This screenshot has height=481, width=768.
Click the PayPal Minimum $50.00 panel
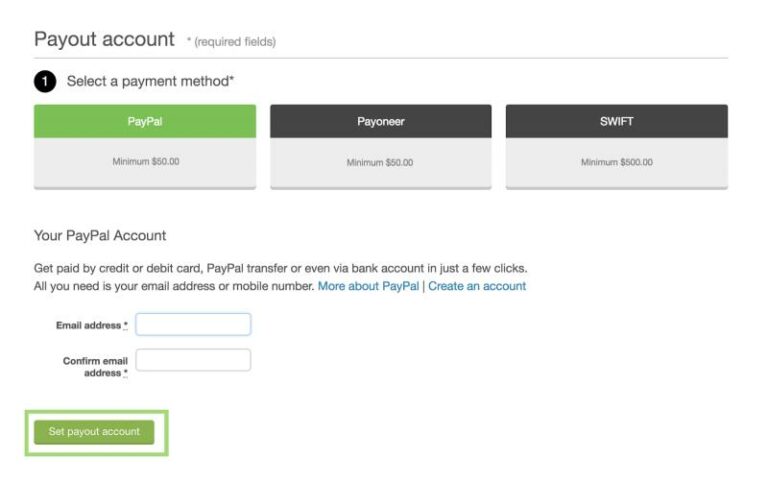pos(145,162)
